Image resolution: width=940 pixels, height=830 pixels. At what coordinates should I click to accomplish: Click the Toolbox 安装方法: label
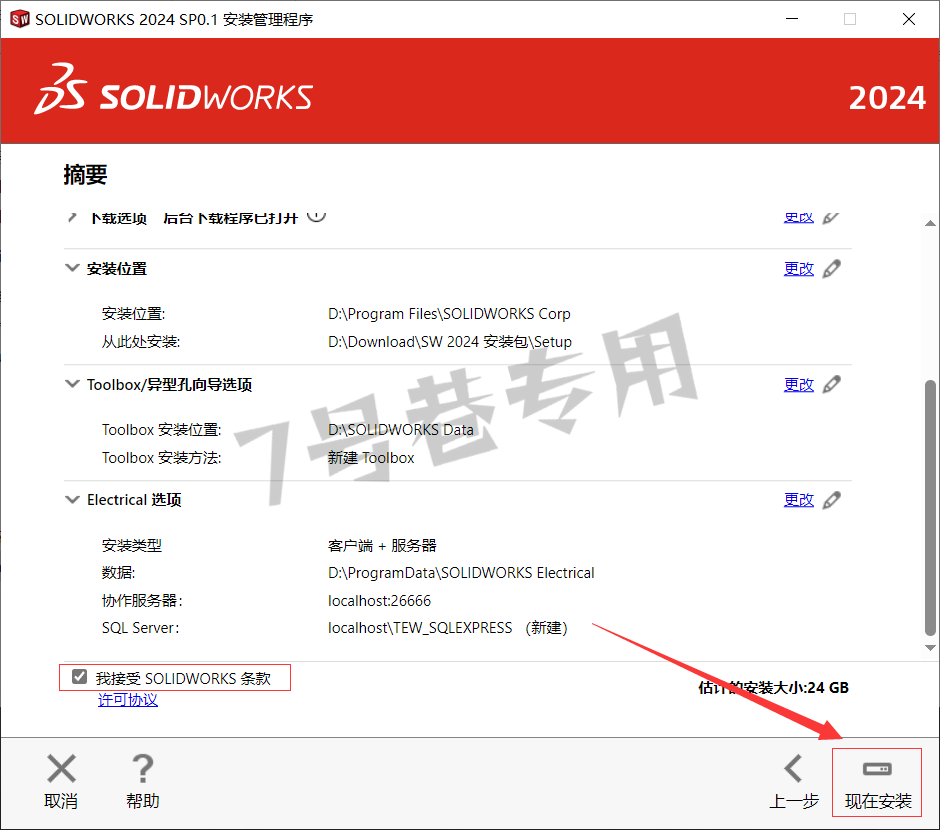coord(161,458)
